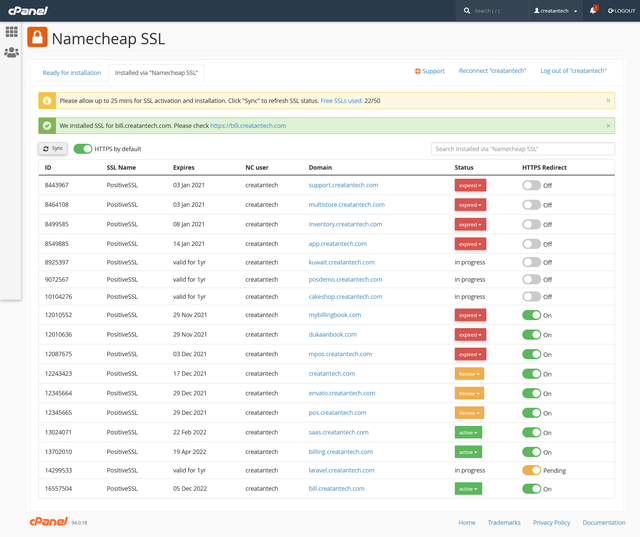The width and height of the screenshot is (640, 537).
Task: Disable HTTPS redirect for mybillingbook.com
Action: 531,315
